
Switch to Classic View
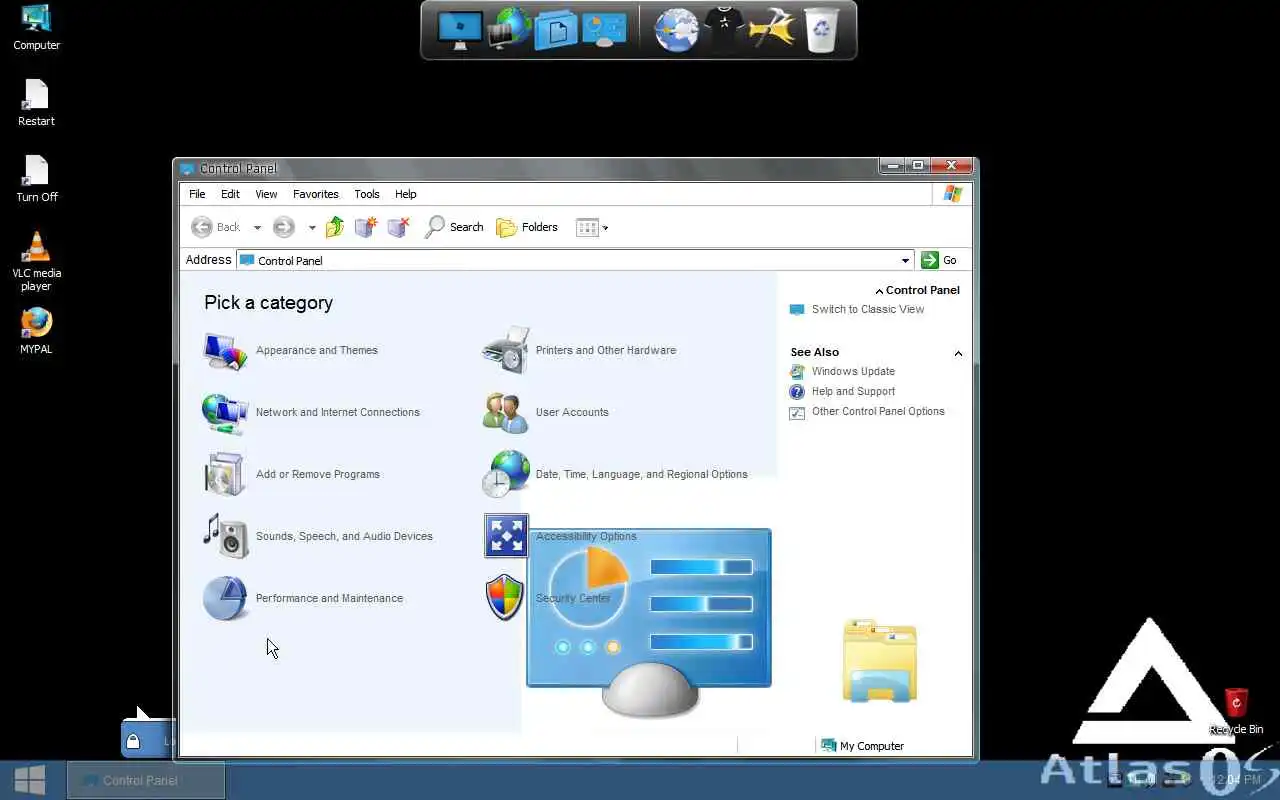(x=867, y=309)
